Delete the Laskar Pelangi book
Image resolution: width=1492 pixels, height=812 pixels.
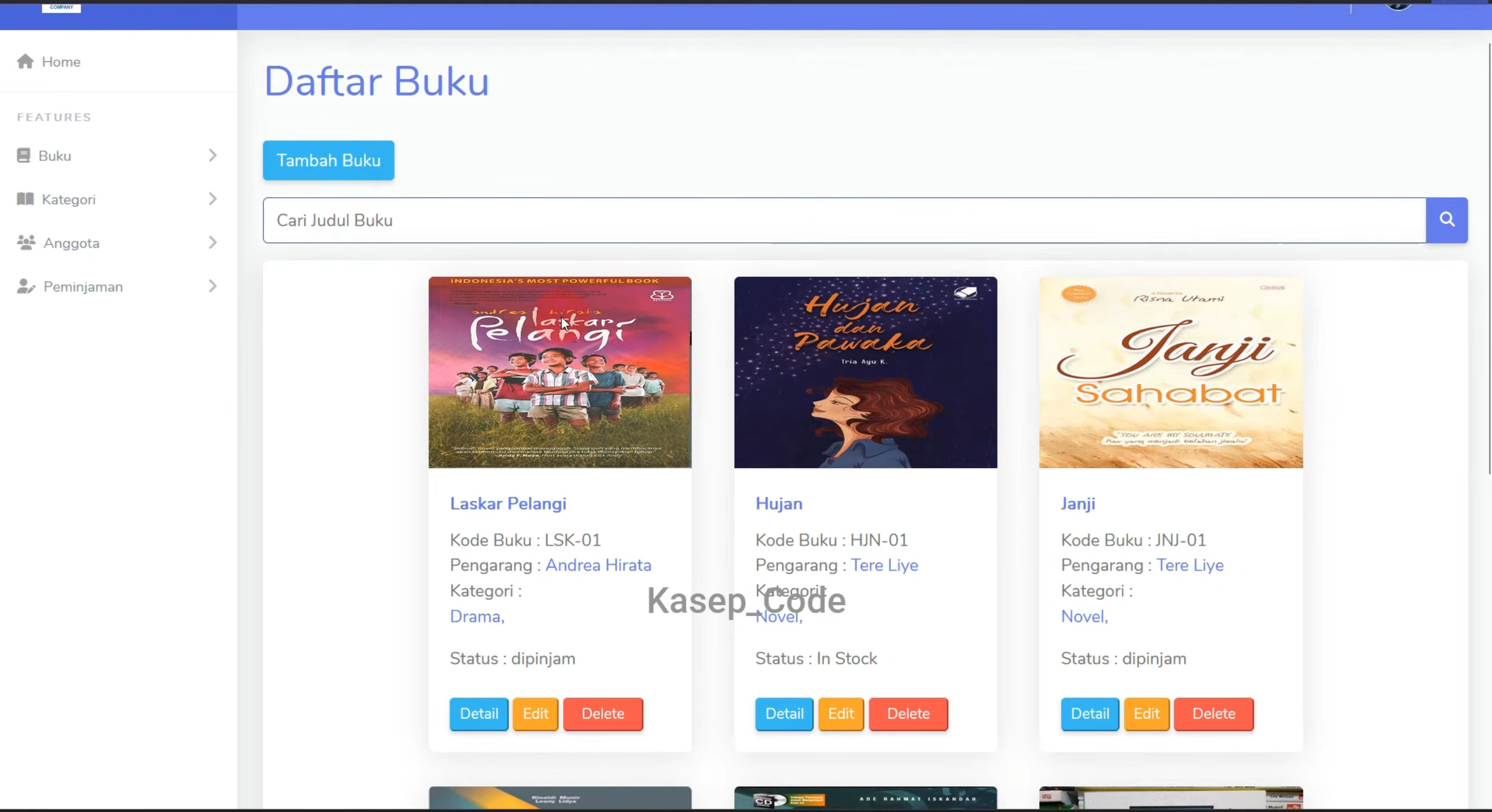[x=603, y=713]
